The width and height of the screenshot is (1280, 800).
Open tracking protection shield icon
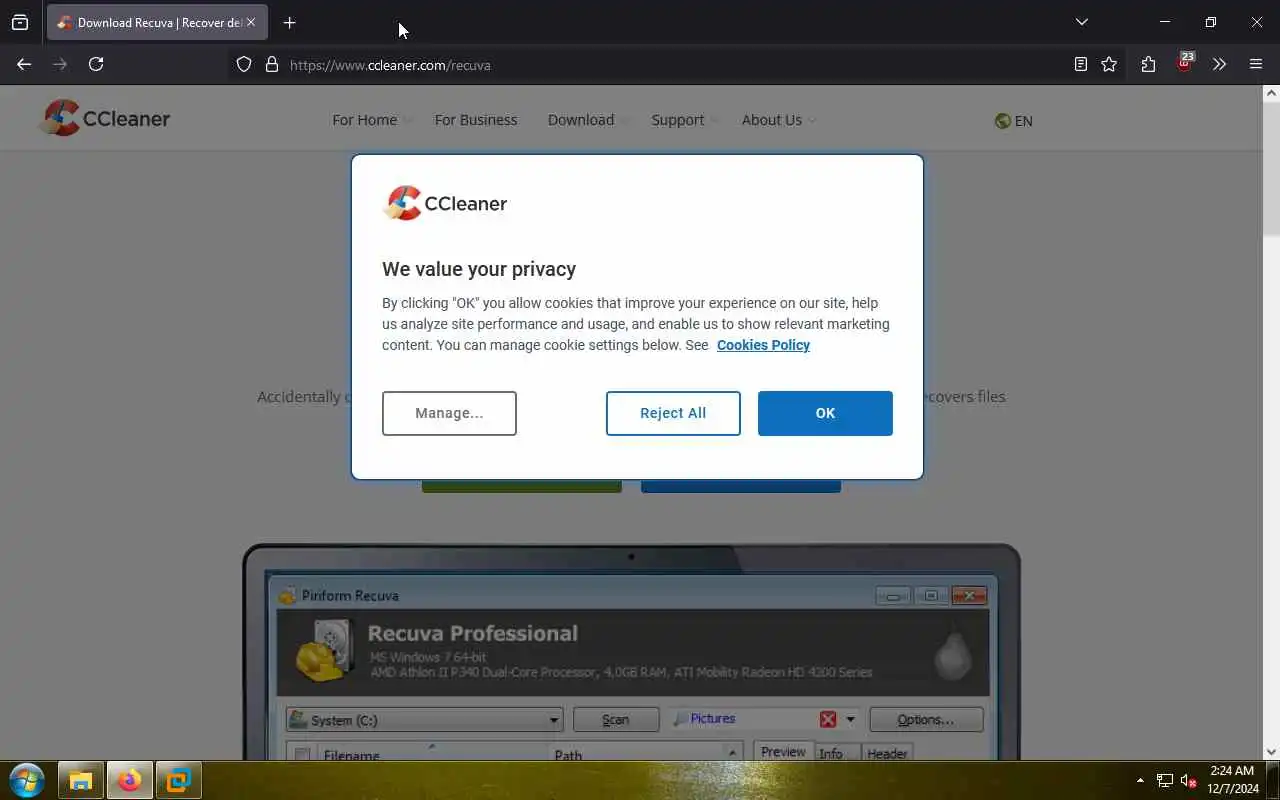(244, 64)
